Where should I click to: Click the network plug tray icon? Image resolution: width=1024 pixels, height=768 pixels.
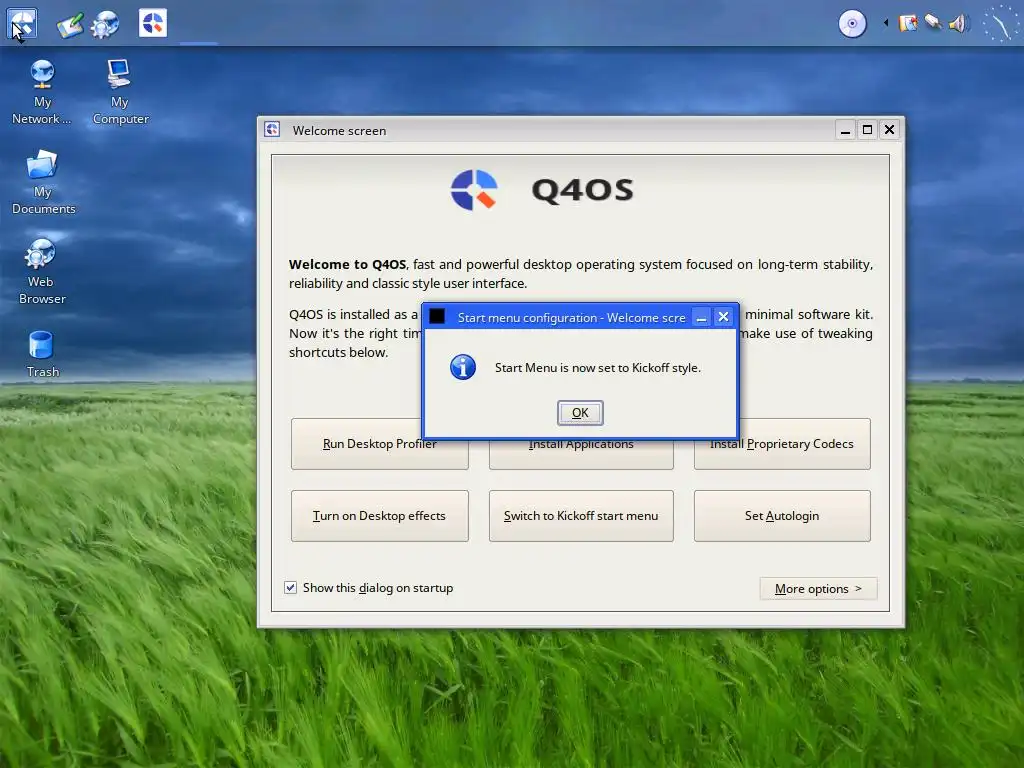tap(933, 24)
